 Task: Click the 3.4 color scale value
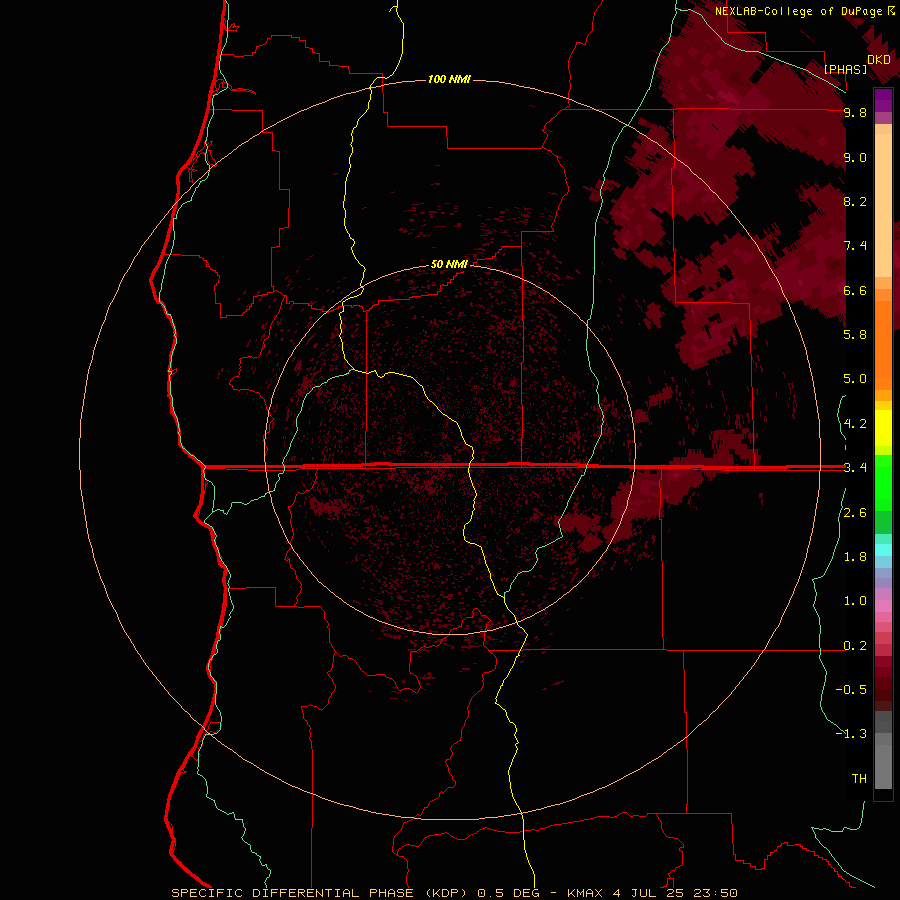tap(855, 467)
